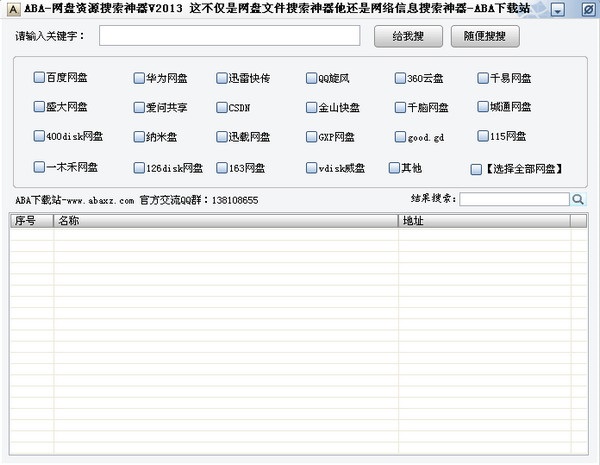Tick the good.gd checkbox
Image resolution: width=600 pixels, height=465 pixels.
click(x=400, y=137)
